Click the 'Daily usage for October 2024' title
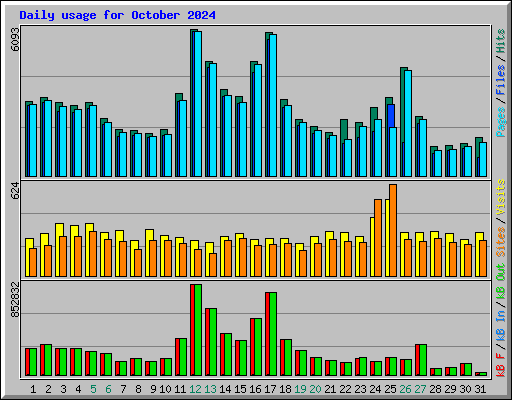Image resolution: width=512 pixels, height=400 pixels. pos(117,15)
